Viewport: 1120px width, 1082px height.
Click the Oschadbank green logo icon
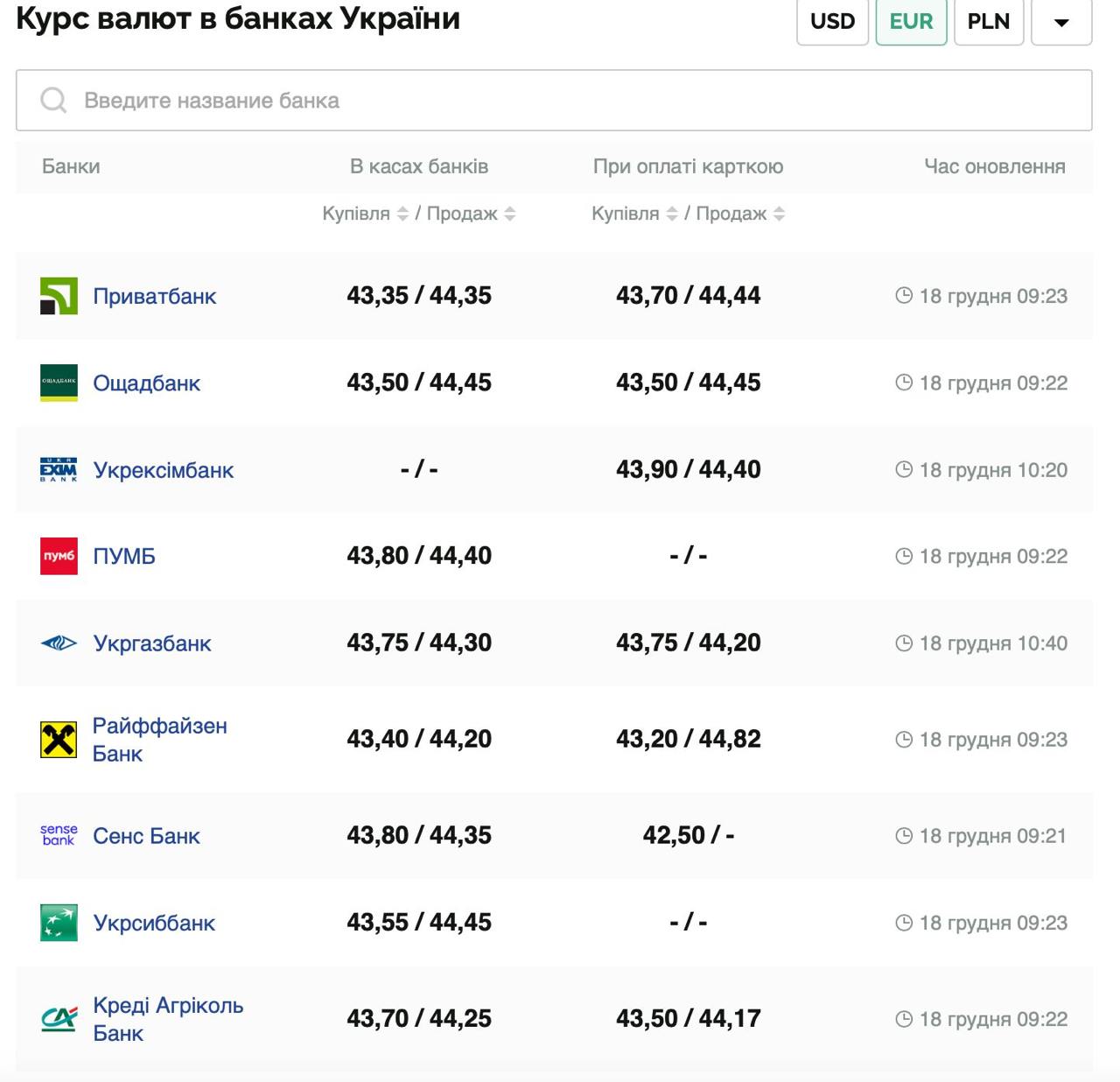click(x=59, y=383)
